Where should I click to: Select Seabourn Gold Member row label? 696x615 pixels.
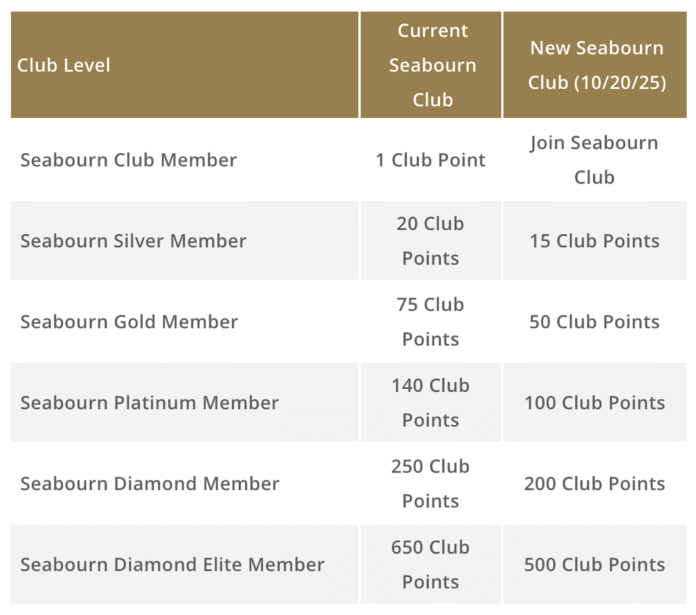click(129, 322)
